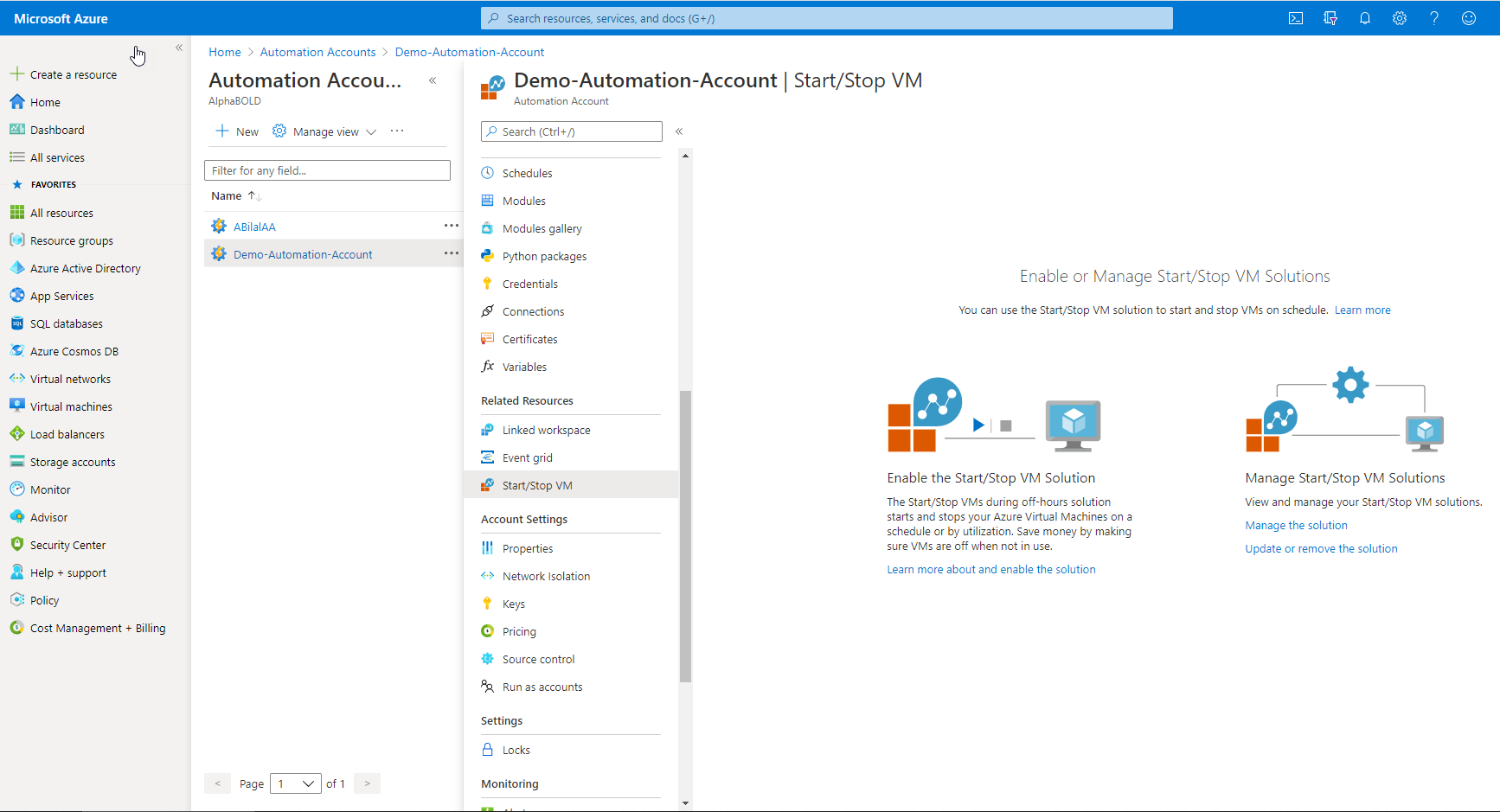Click Update or remove the solution link
This screenshot has height=812, width=1500.
point(1321,549)
